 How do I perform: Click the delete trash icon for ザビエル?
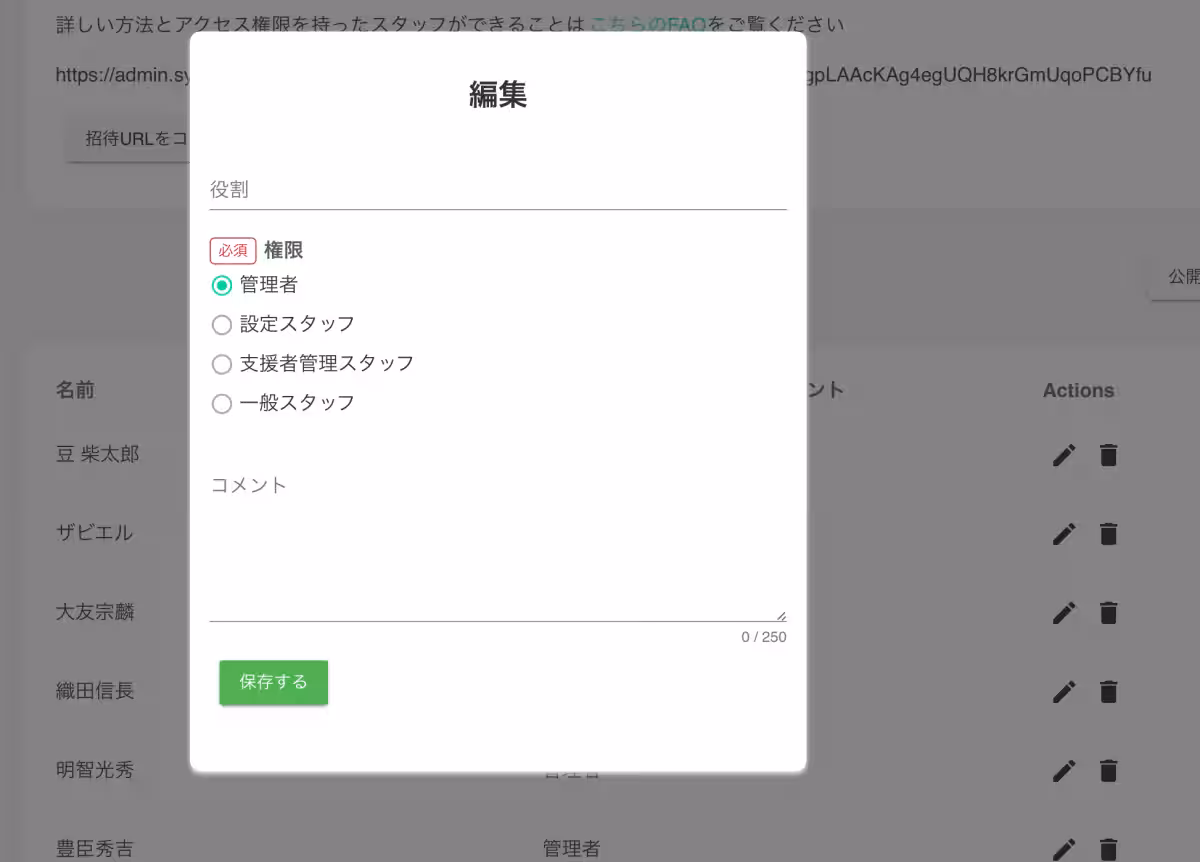pyautogui.click(x=1108, y=533)
